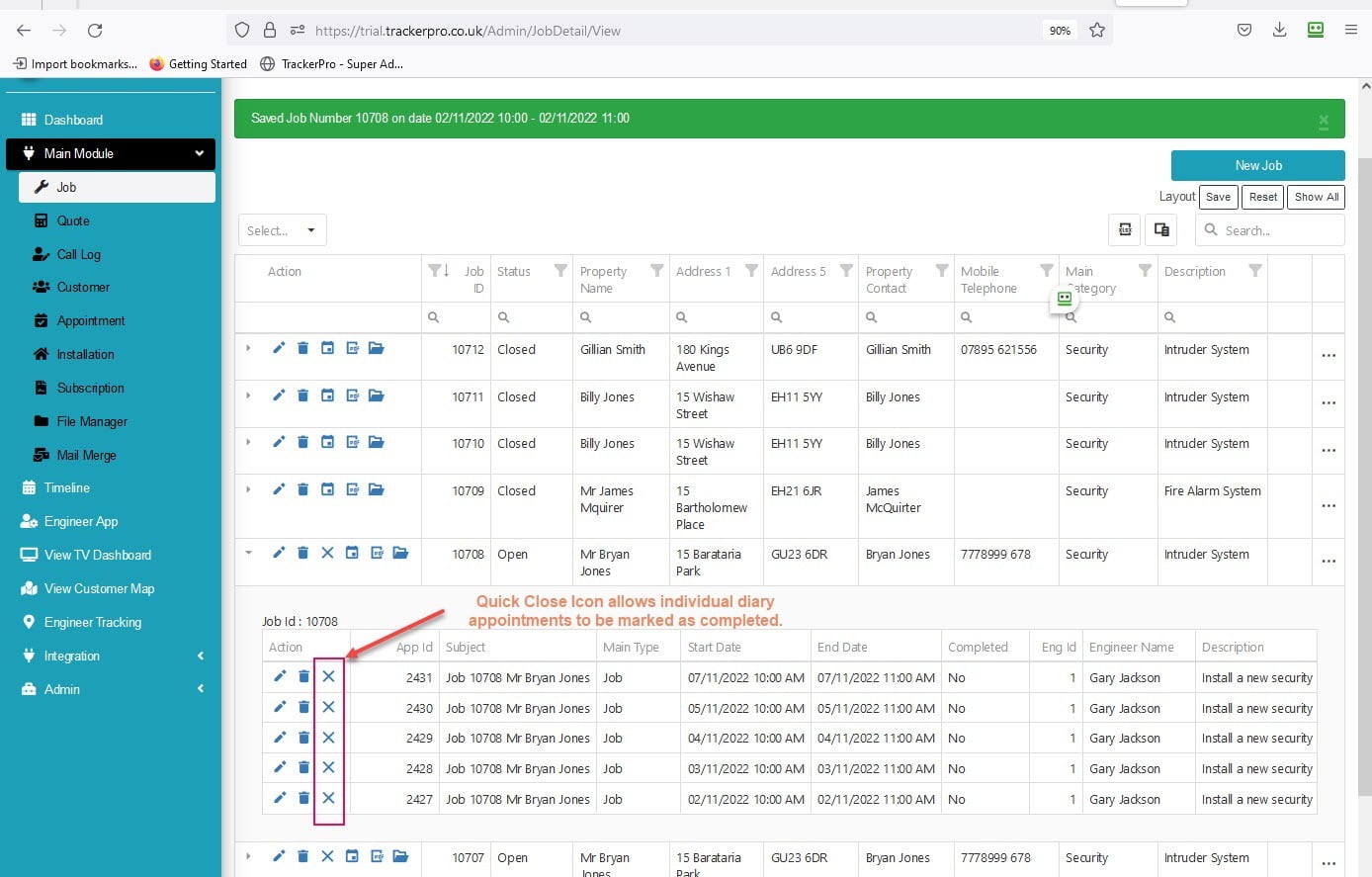Open the column chooser icon beside search
This screenshot has width=1372, height=877.
[x=1161, y=229]
